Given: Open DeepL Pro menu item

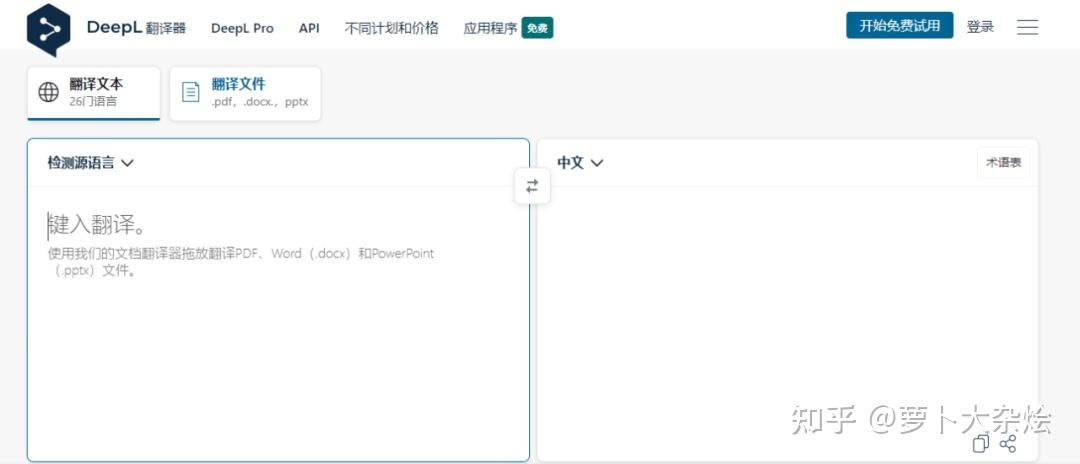Looking at the screenshot, I should point(242,28).
